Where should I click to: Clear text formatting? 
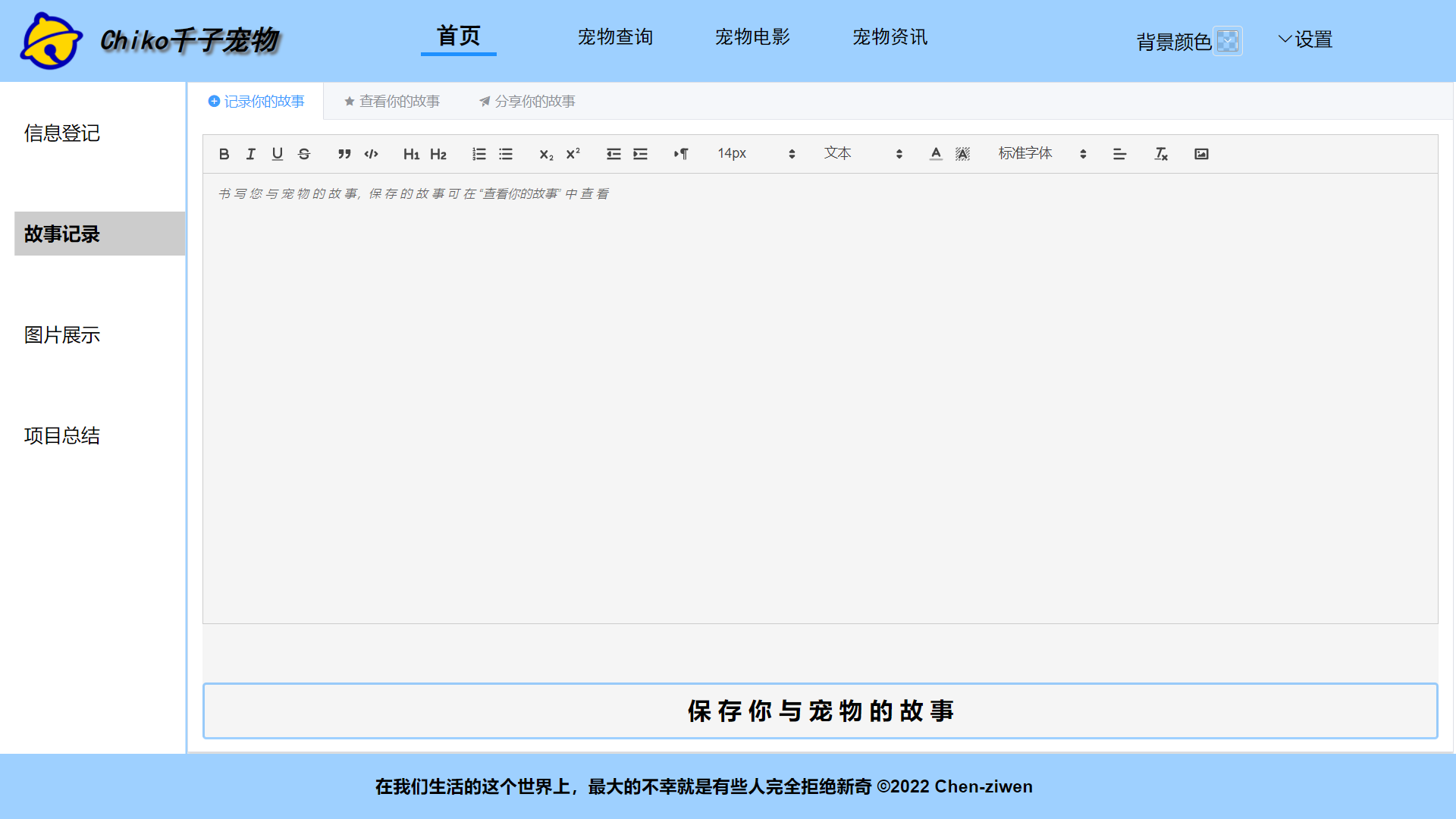pos(1160,154)
